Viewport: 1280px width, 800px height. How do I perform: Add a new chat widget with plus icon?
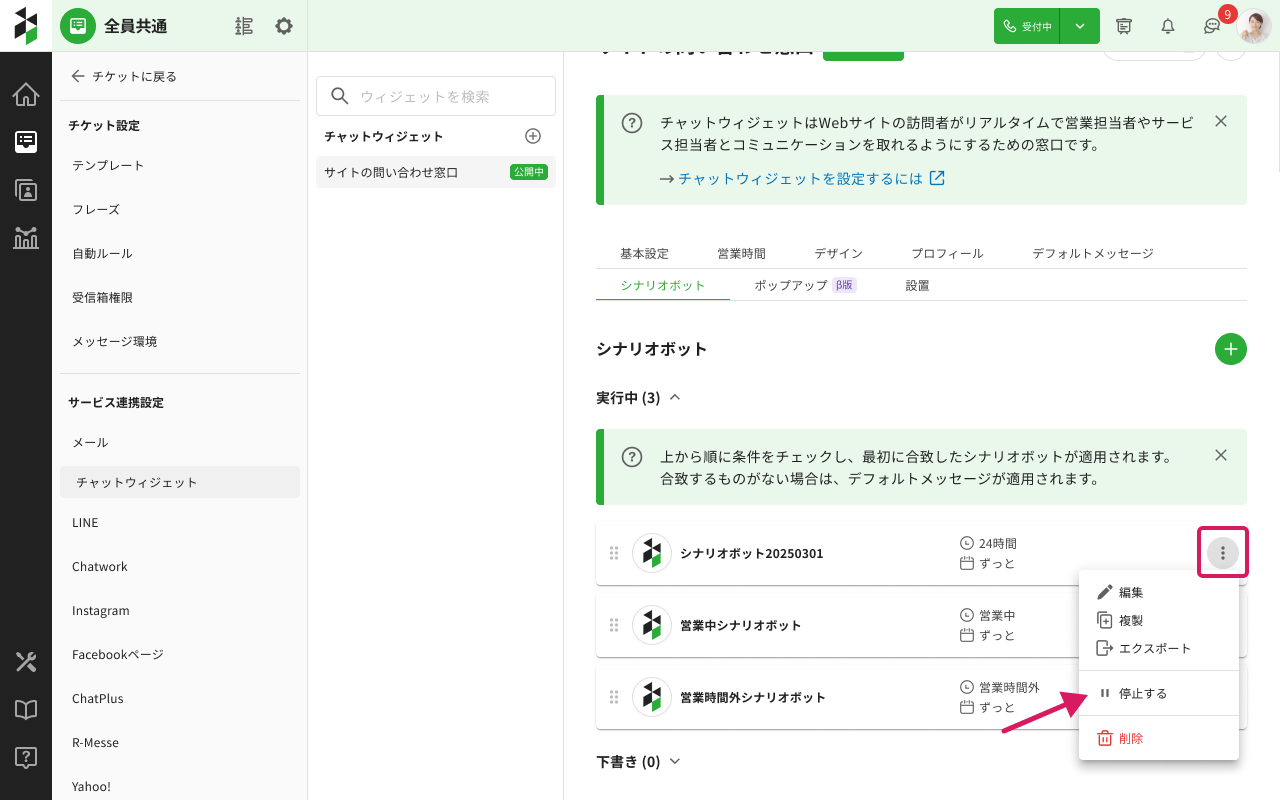pos(533,136)
